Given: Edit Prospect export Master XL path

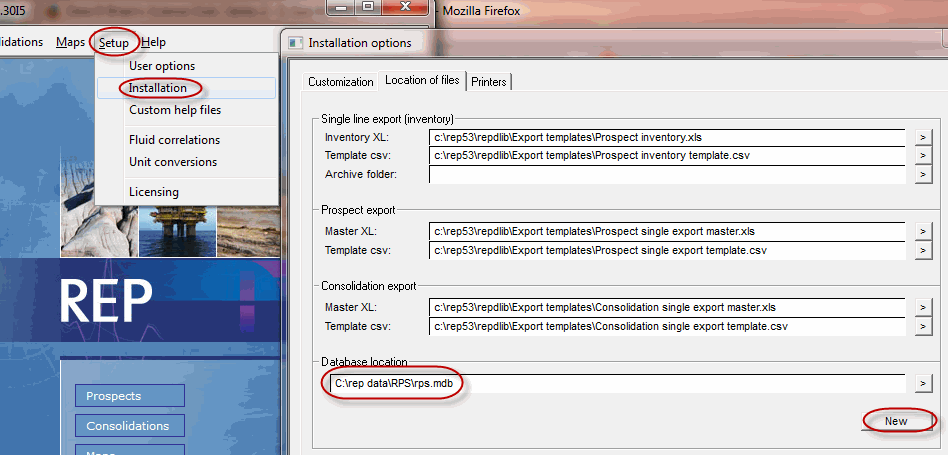Looking at the screenshot, I should pos(667,231).
